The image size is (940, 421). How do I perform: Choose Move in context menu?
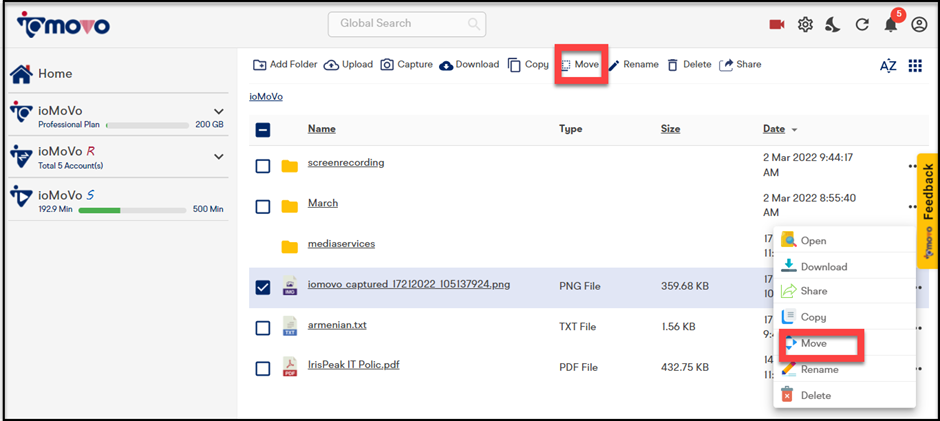tap(844, 344)
